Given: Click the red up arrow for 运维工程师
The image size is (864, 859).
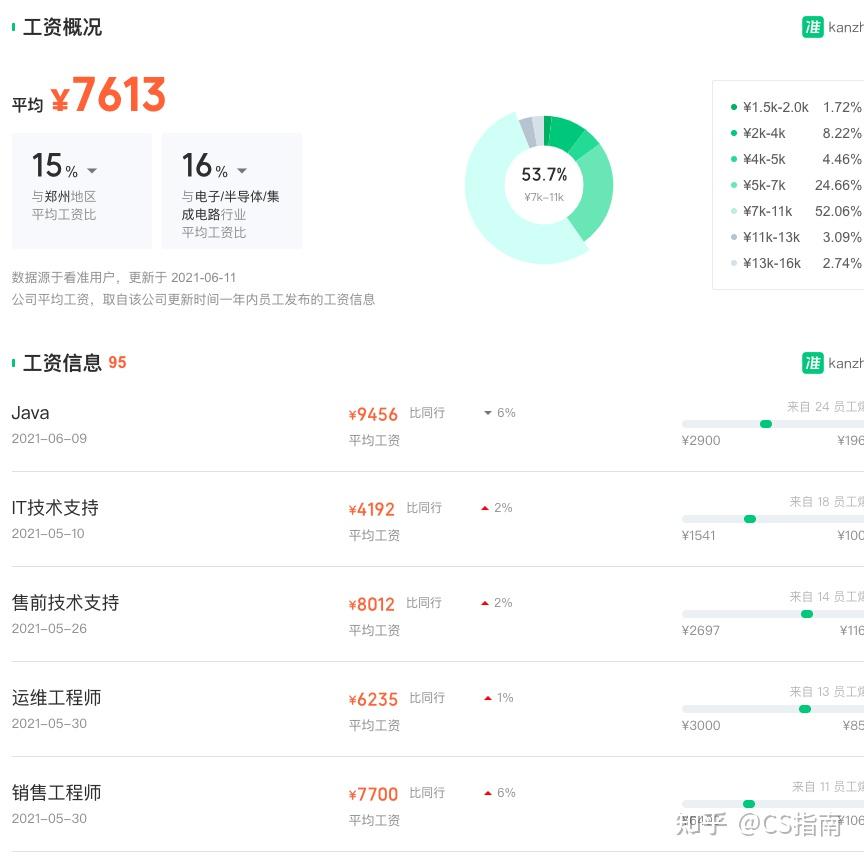Looking at the screenshot, I should (x=488, y=698).
